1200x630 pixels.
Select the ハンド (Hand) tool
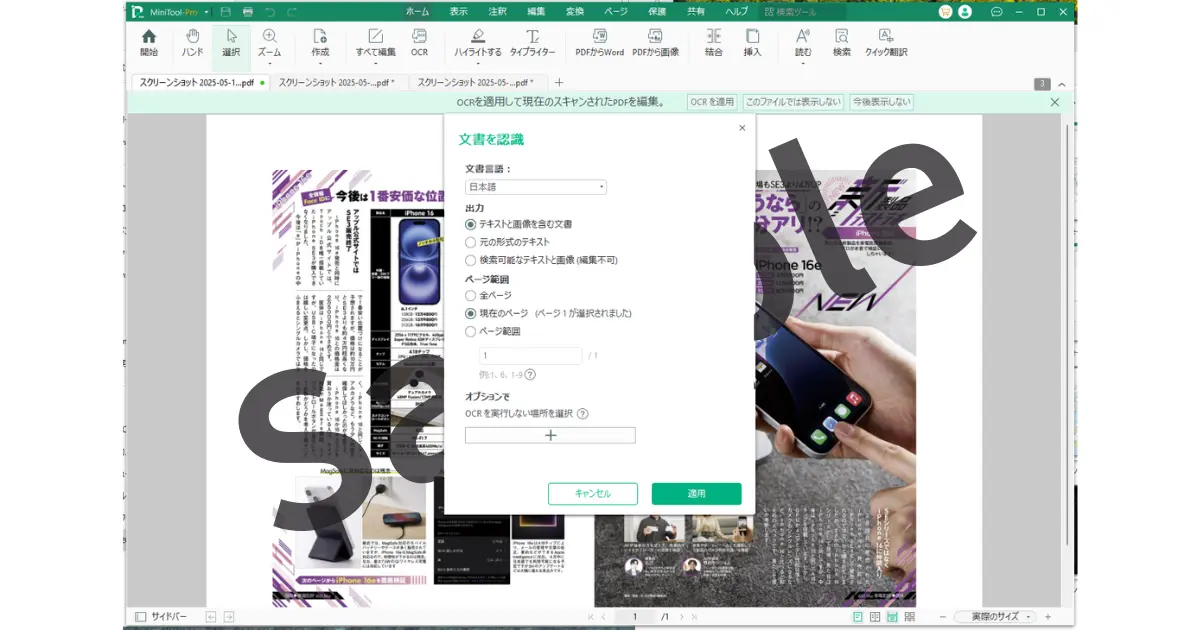(192, 43)
